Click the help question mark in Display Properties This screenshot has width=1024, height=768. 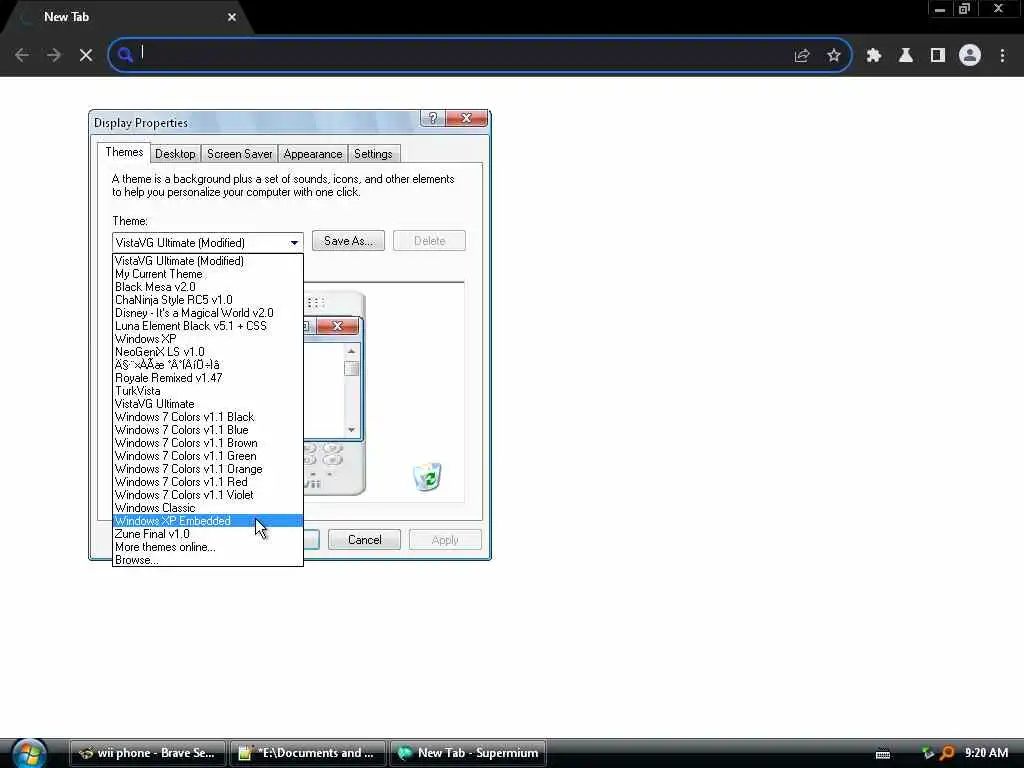(432, 118)
